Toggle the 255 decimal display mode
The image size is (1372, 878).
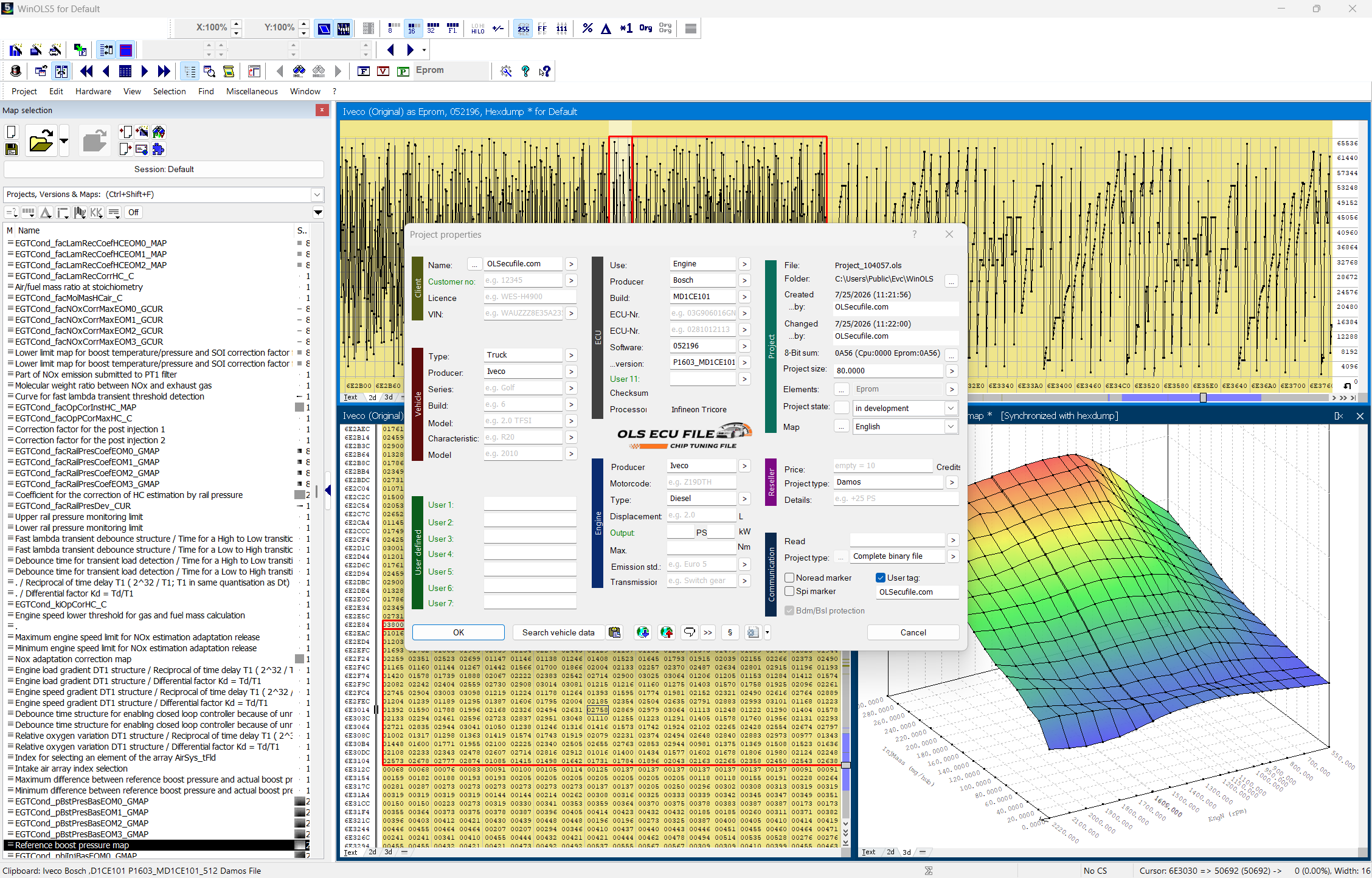523,28
